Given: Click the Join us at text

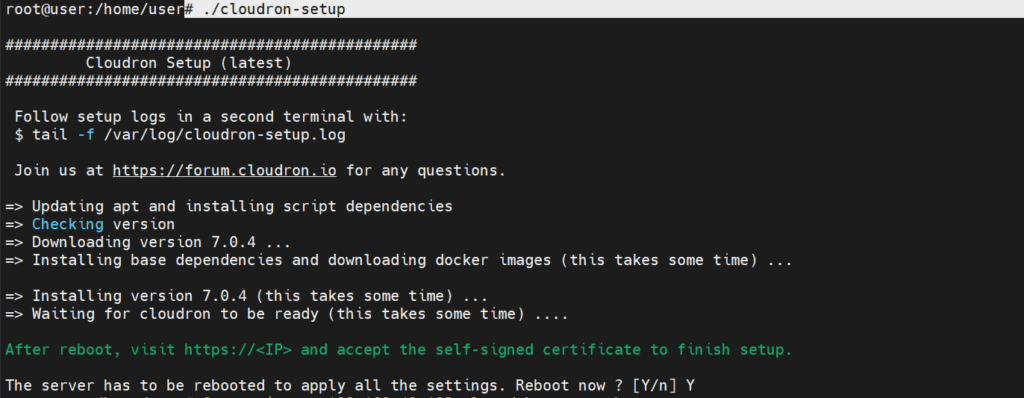Looking at the screenshot, I should [59, 171].
